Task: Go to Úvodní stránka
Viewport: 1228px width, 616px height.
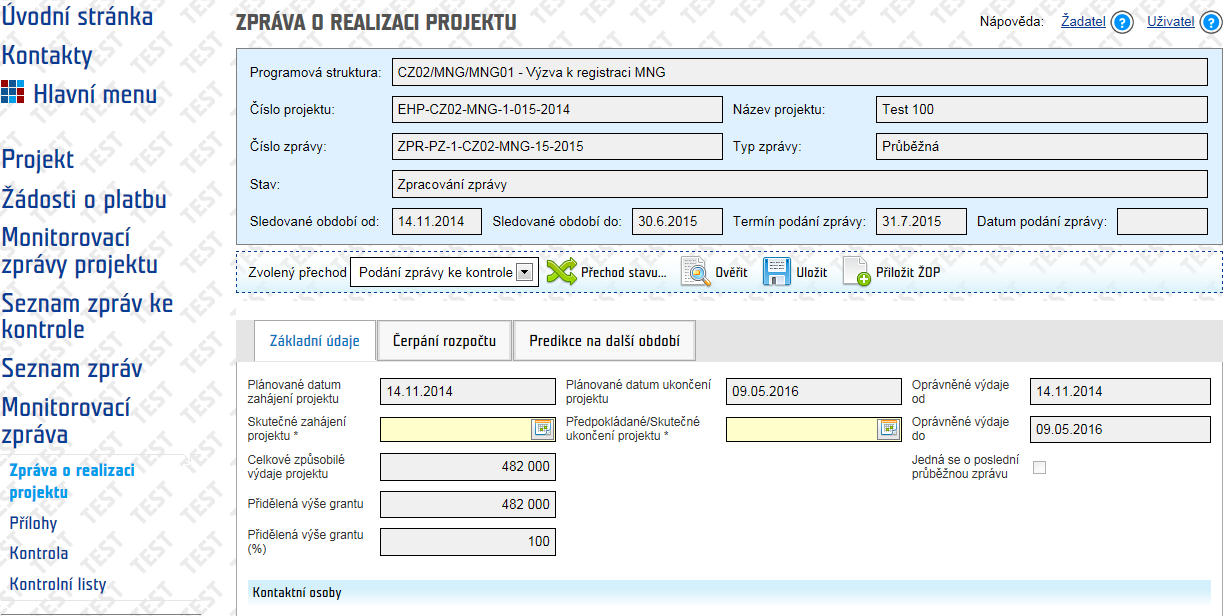Action: [x=77, y=16]
